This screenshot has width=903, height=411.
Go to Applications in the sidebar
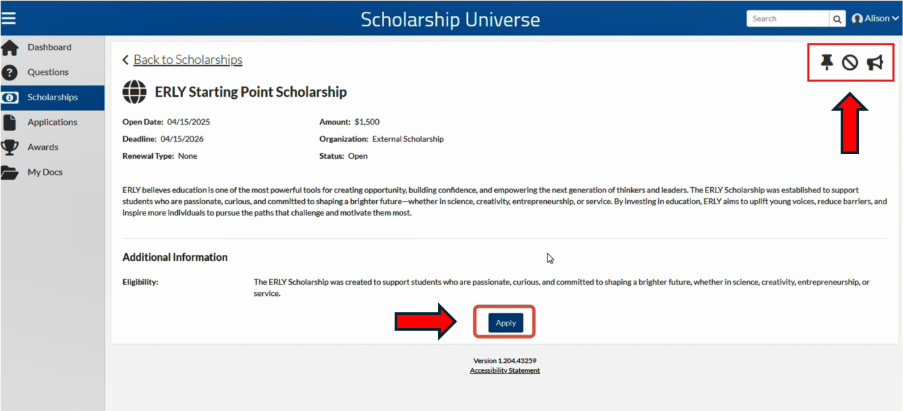(52, 122)
